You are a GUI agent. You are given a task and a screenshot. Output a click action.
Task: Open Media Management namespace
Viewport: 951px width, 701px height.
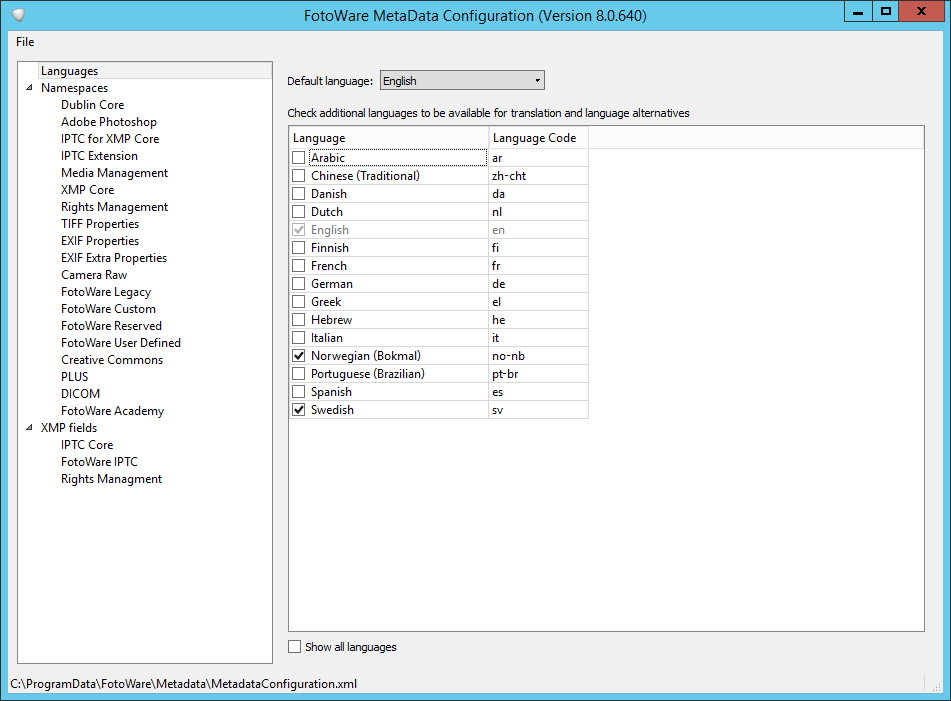(x=114, y=173)
